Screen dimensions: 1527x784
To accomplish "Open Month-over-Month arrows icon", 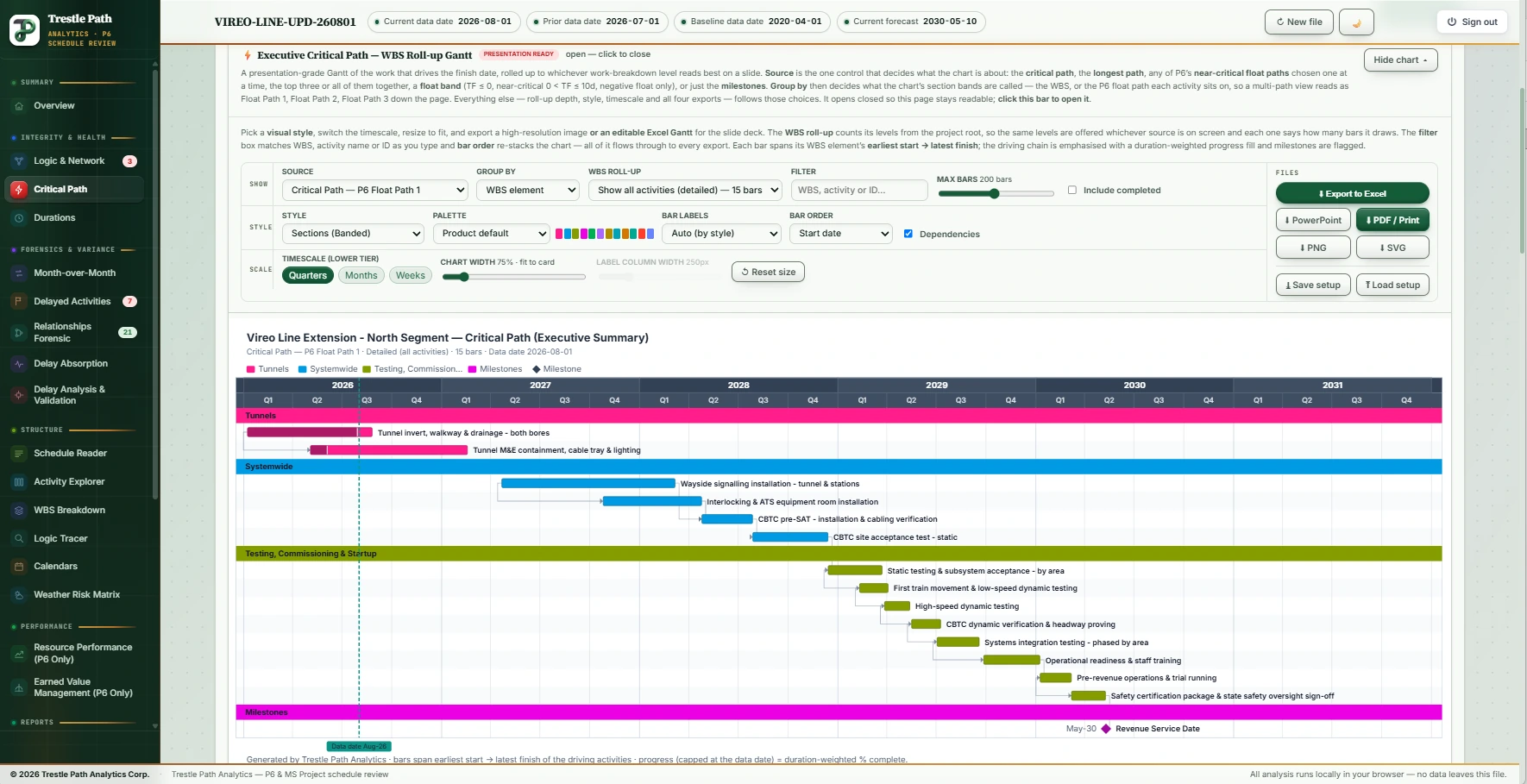I will 19,273.
